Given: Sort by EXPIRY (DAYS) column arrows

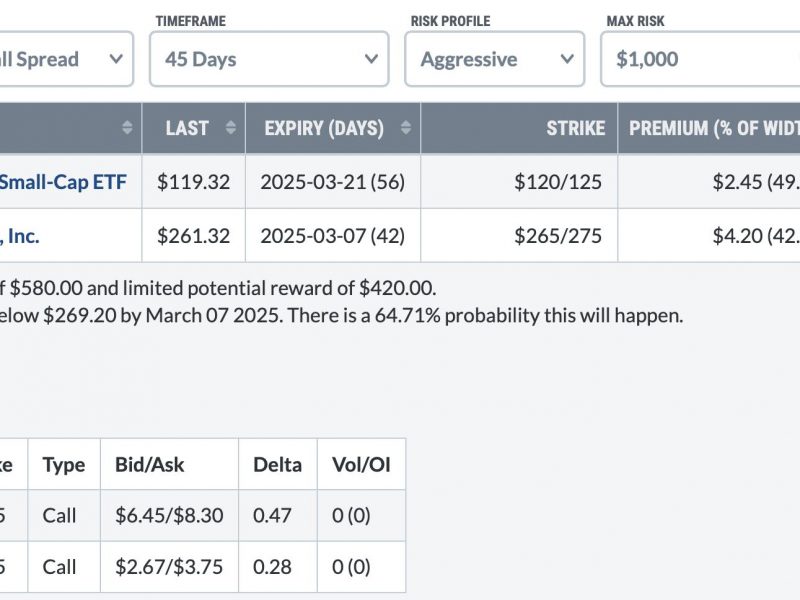Looking at the screenshot, I should (x=406, y=128).
